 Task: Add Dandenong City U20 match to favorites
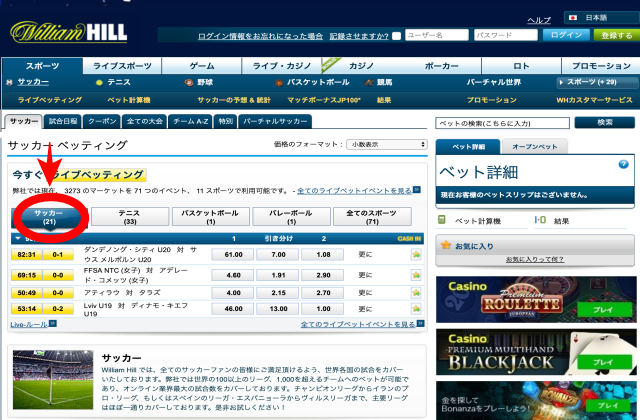coord(416,255)
